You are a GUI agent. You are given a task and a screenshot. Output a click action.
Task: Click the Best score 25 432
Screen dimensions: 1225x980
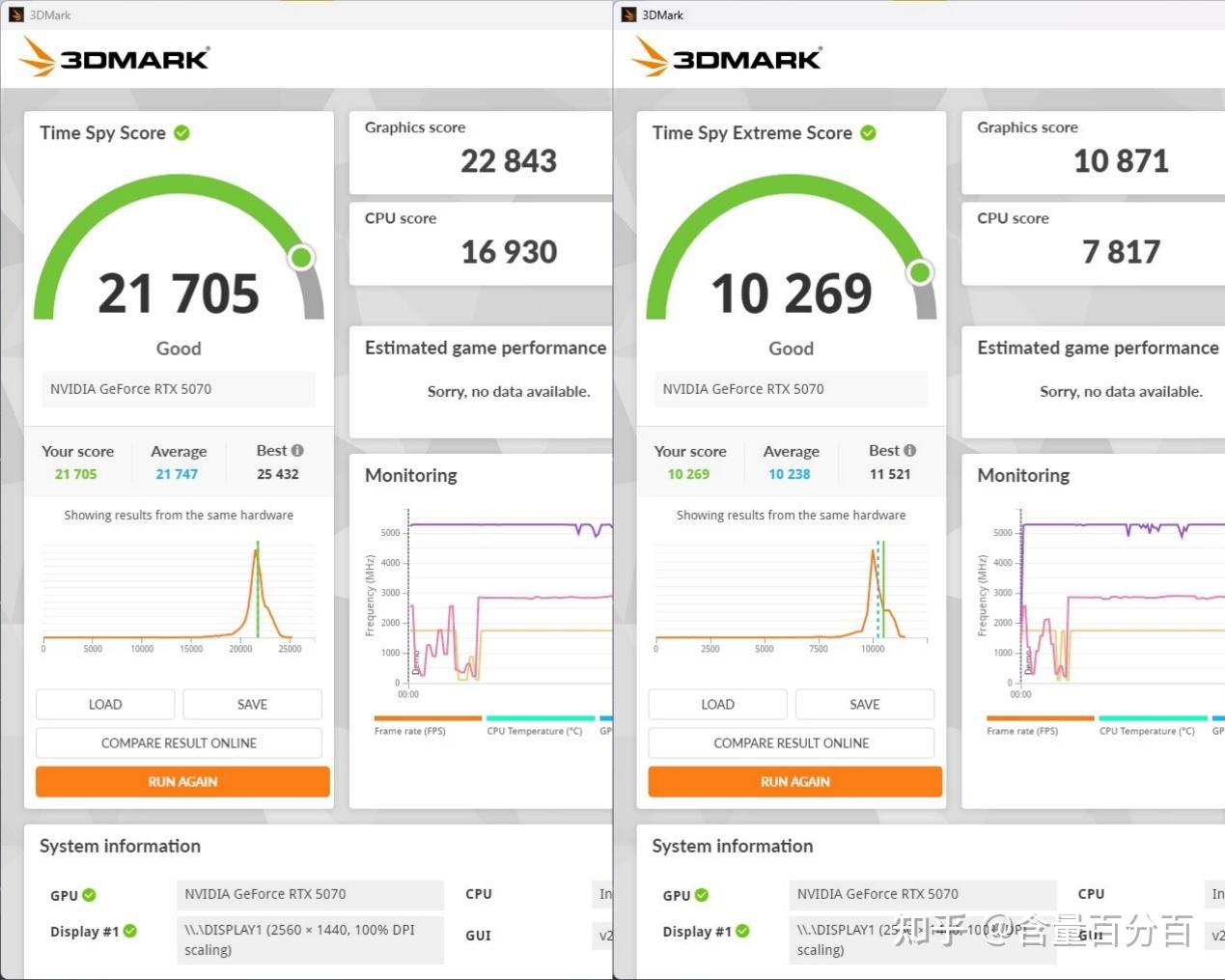point(278,474)
